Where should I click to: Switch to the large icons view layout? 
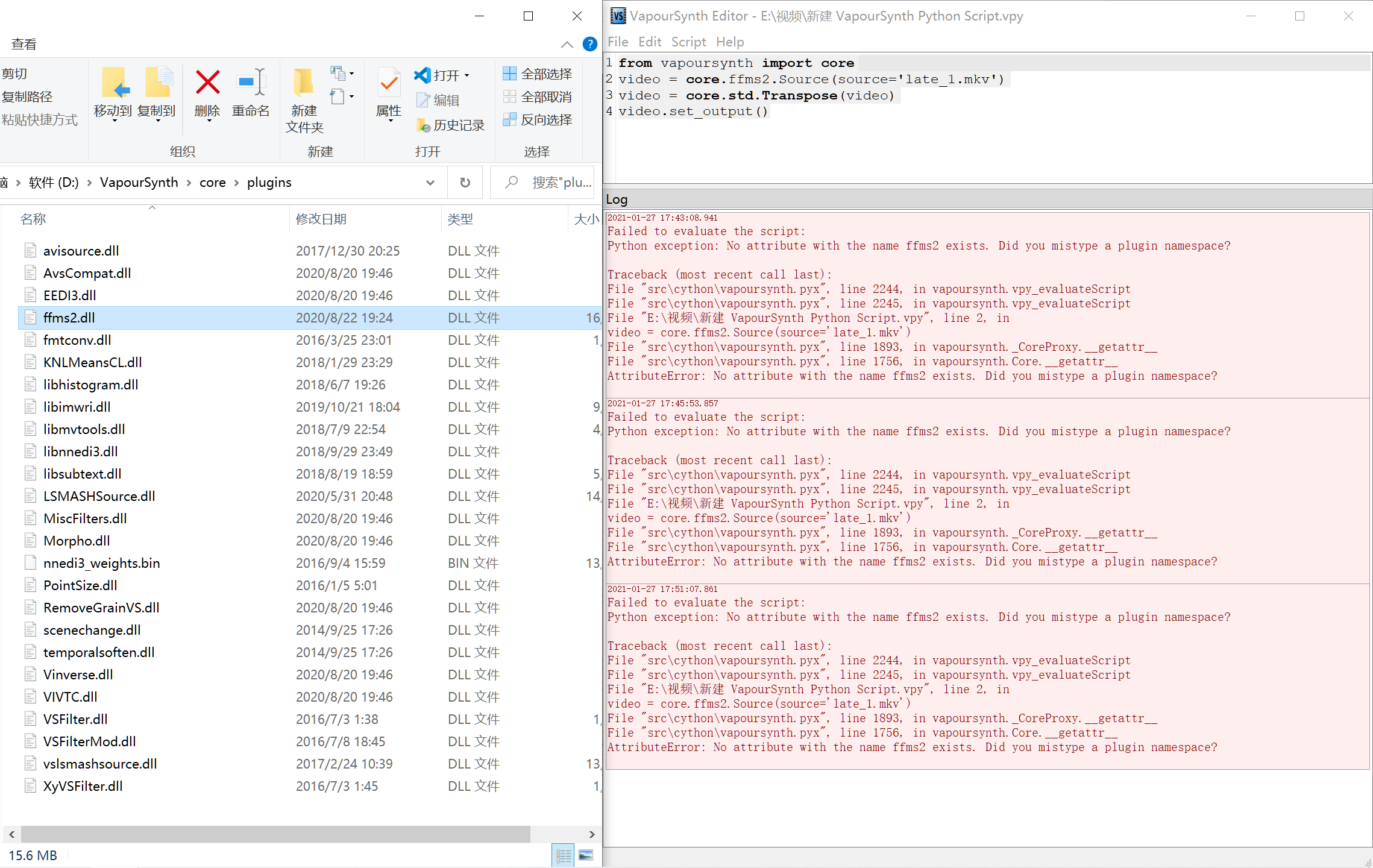point(586,855)
